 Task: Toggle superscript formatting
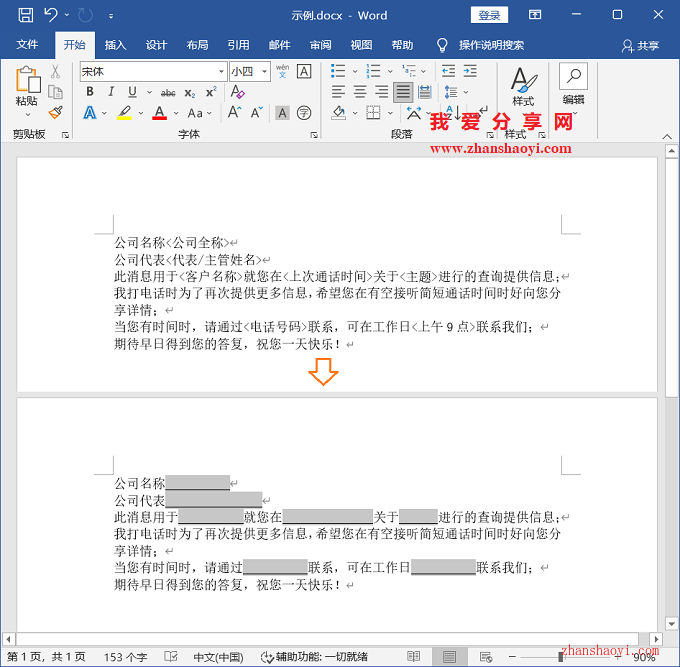pos(211,92)
